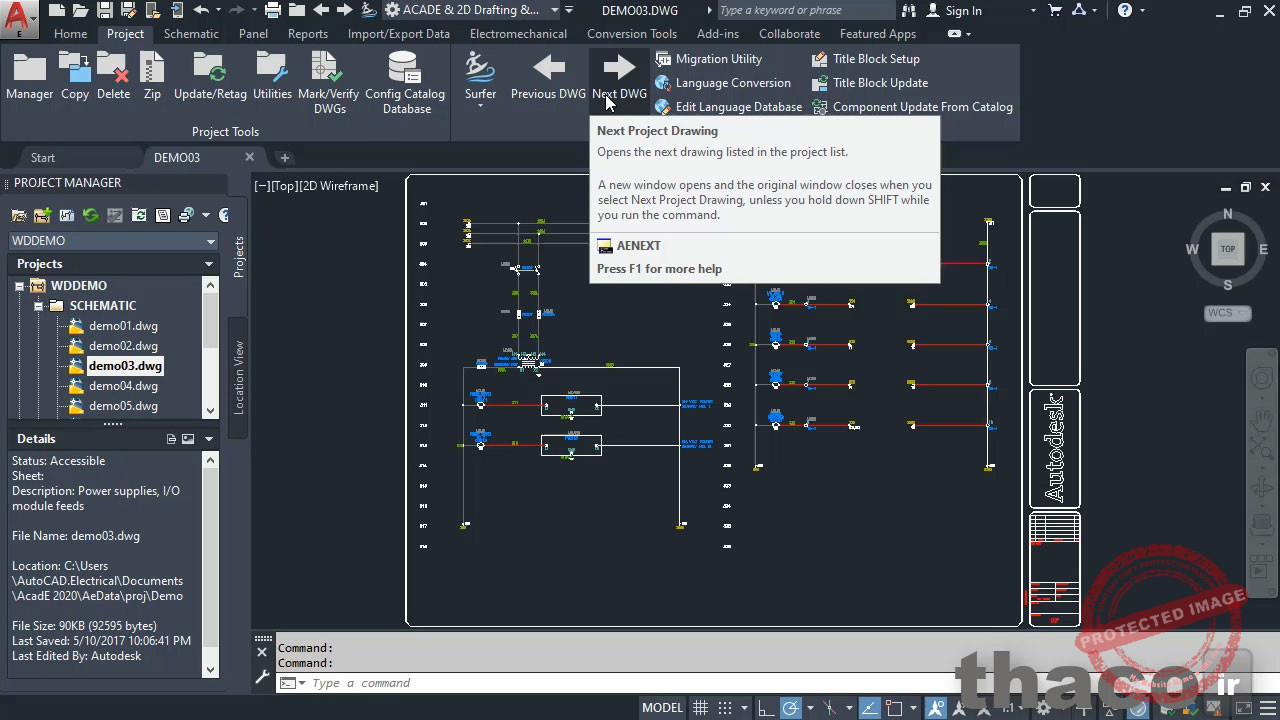1280x720 pixels.
Task: Click Zip project icon in ribbon
Action: pos(152,68)
